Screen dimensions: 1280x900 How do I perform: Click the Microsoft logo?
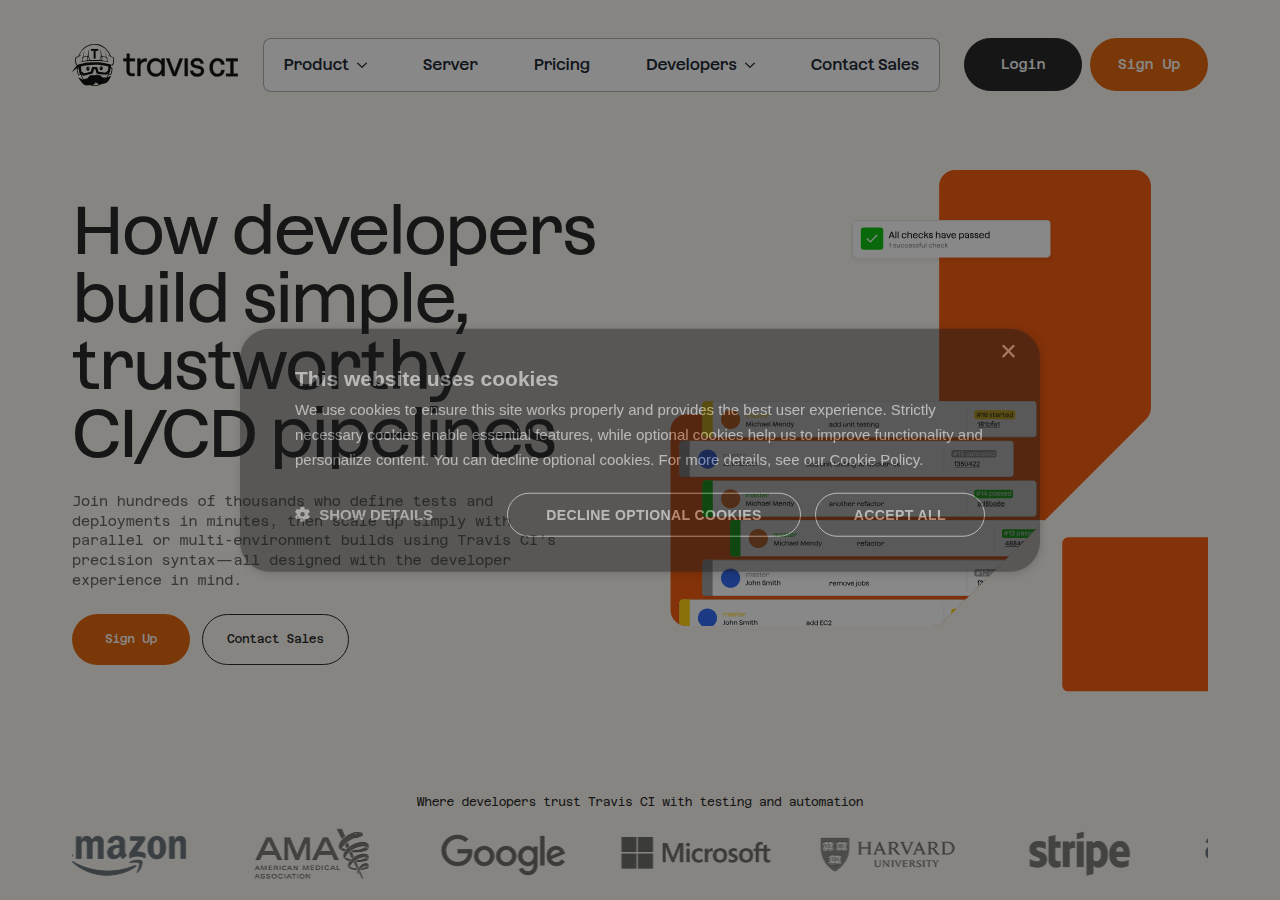(x=696, y=853)
